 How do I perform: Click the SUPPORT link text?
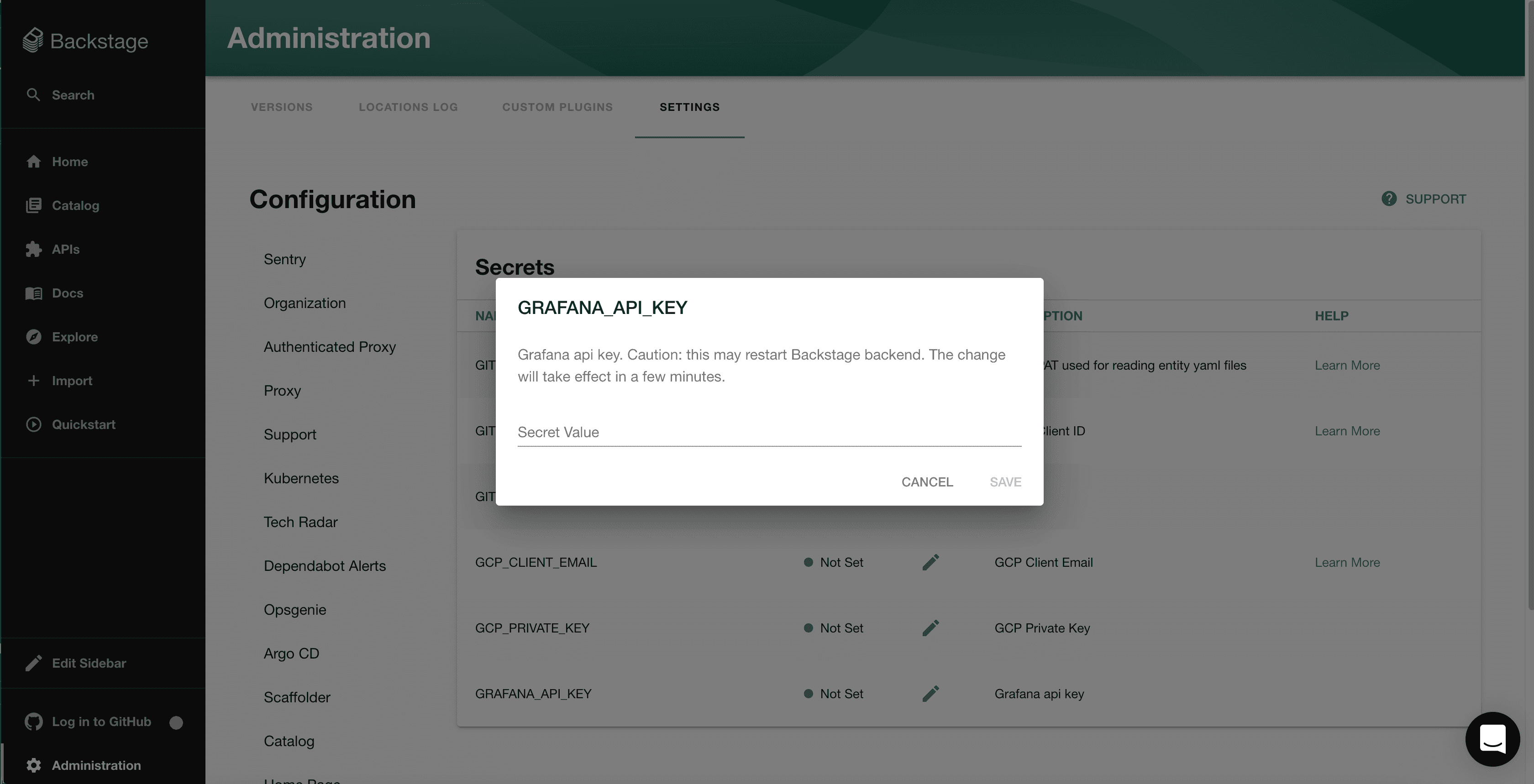pyautogui.click(x=1436, y=199)
